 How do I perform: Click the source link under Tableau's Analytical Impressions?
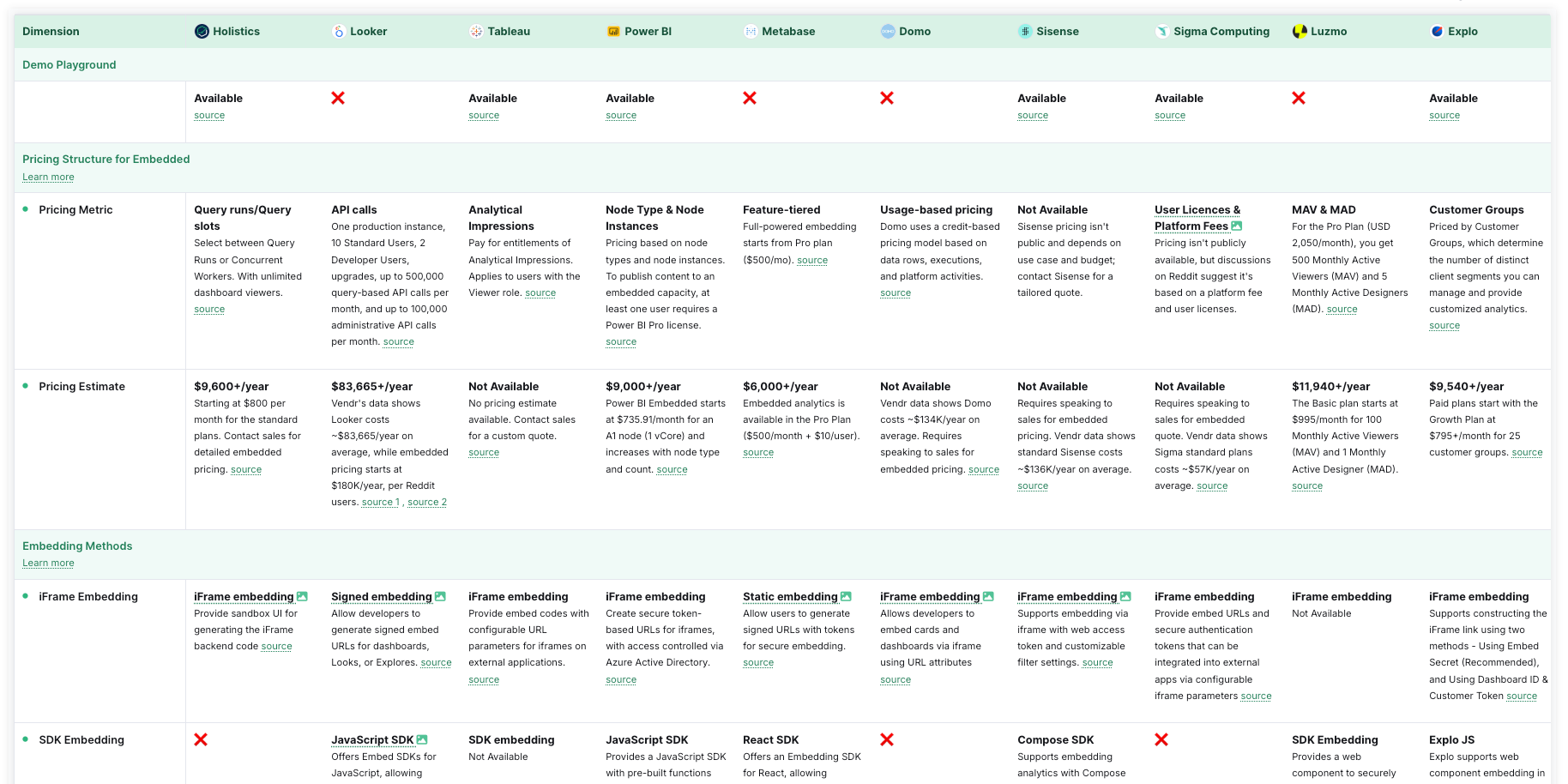pyautogui.click(x=540, y=292)
